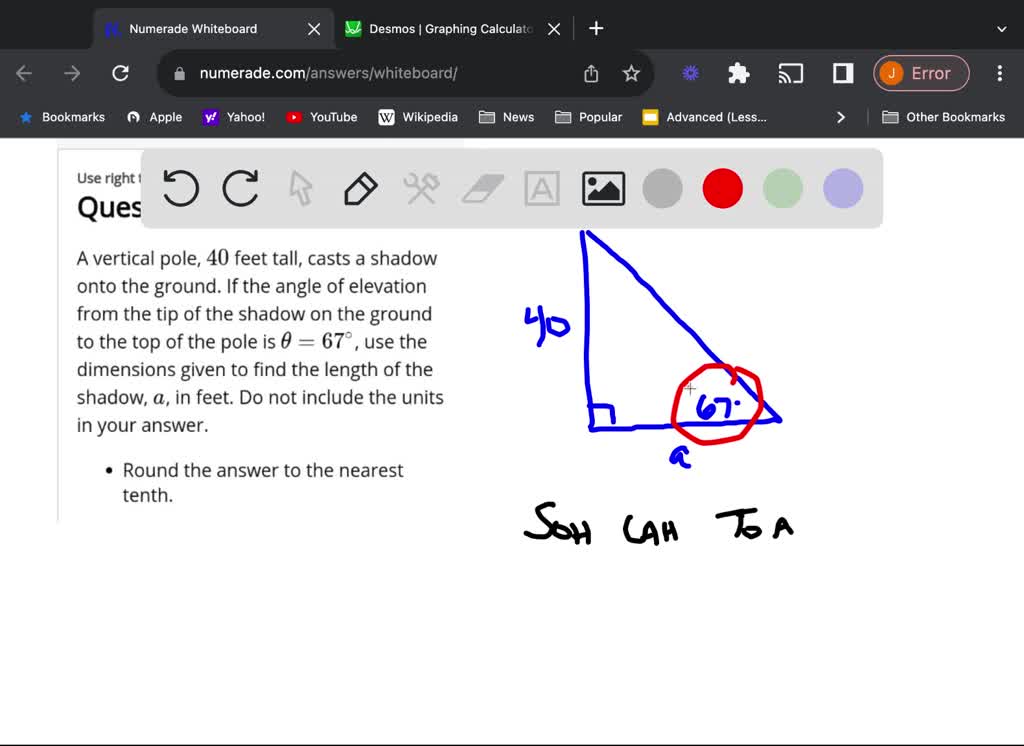Viewport: 1024px width, 746px height.
Task: Select the shapes utility tool beside the pen
Action: coord(421,188)
